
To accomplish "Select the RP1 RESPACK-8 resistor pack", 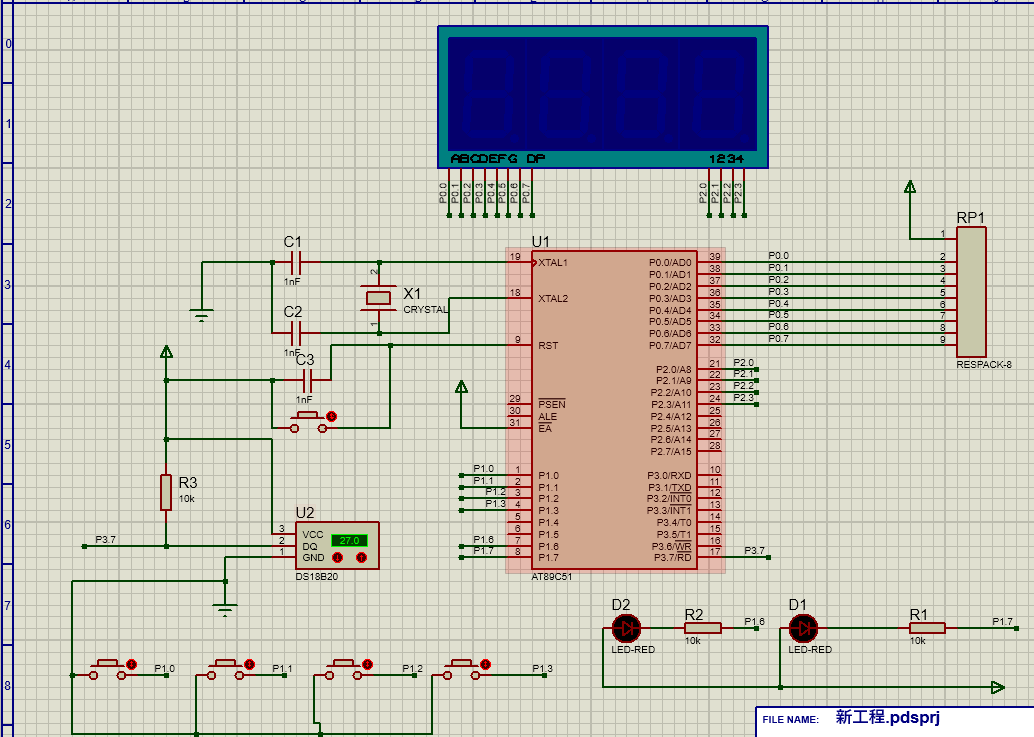I will click(970, 291).
